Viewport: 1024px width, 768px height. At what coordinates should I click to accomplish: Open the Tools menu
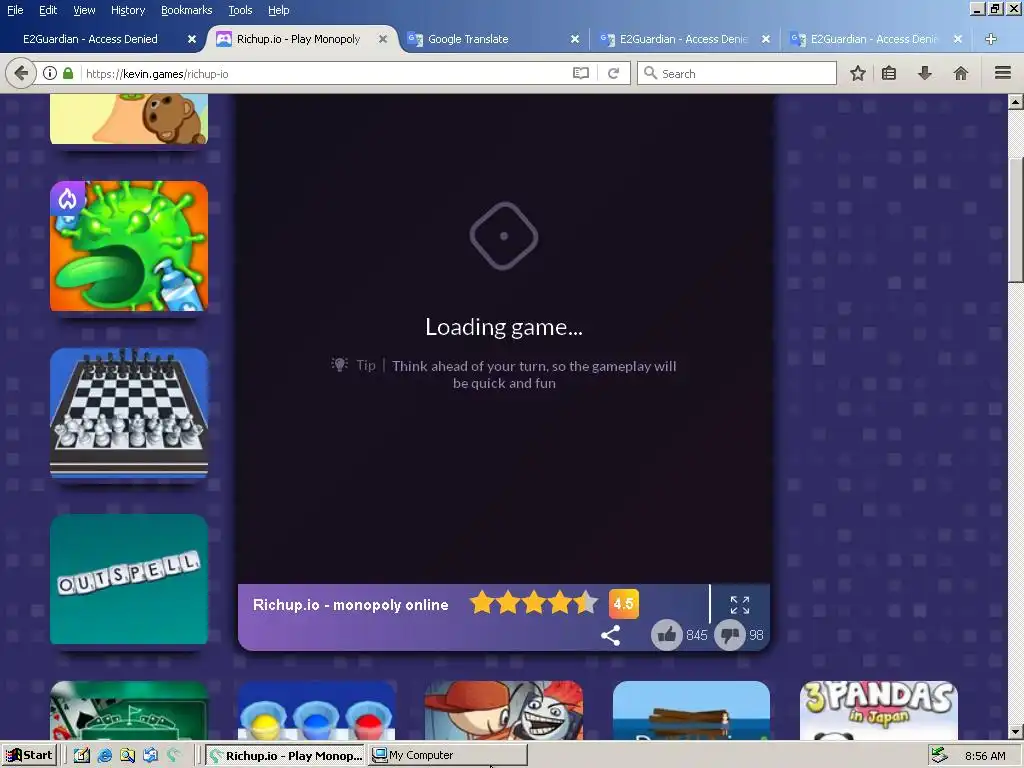point(240,10)
